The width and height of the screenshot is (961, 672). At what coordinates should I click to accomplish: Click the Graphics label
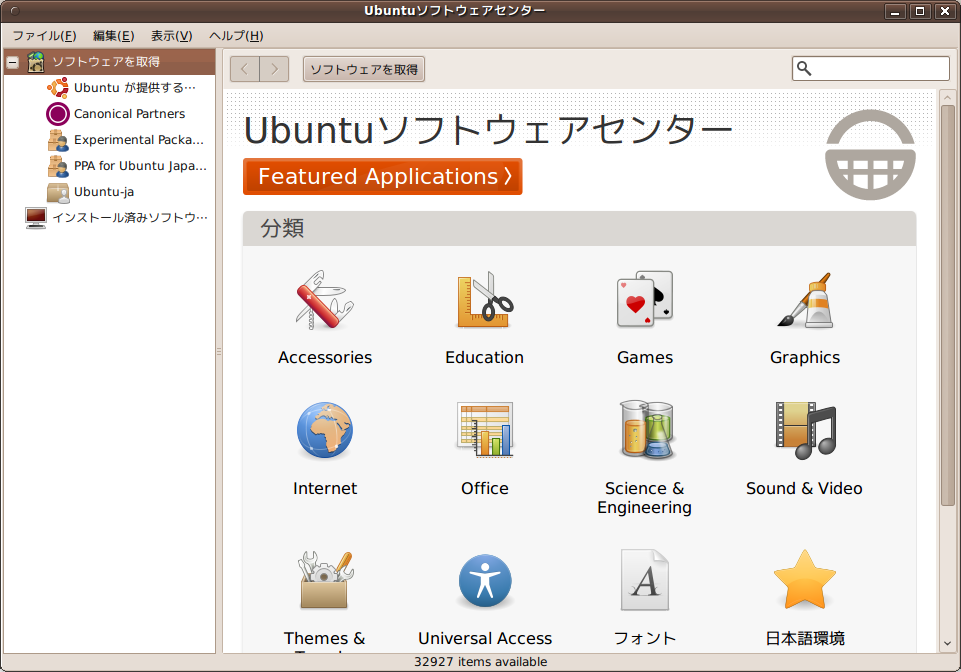coord(805,357)
